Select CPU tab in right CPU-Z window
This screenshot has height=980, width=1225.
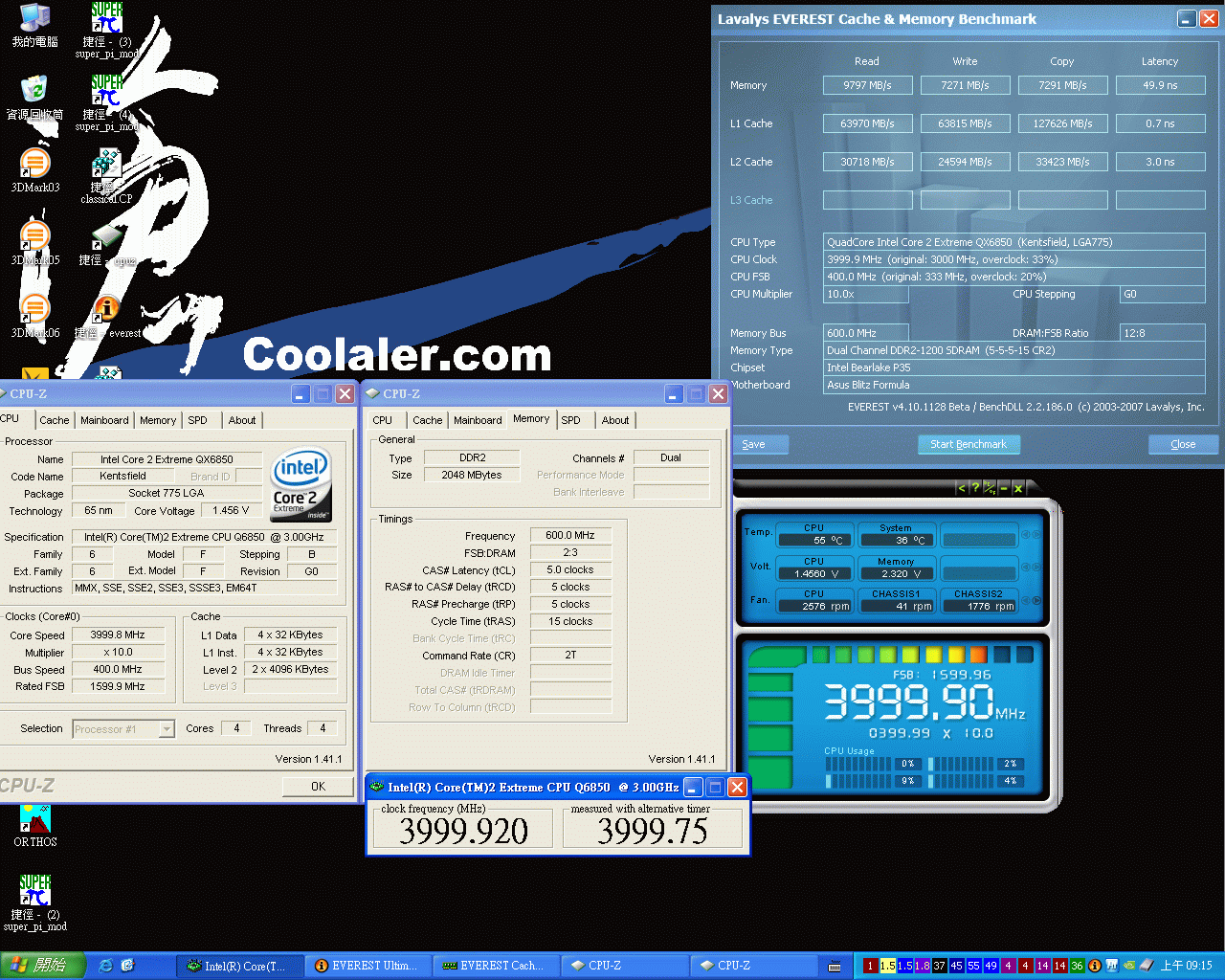point(382,420)
